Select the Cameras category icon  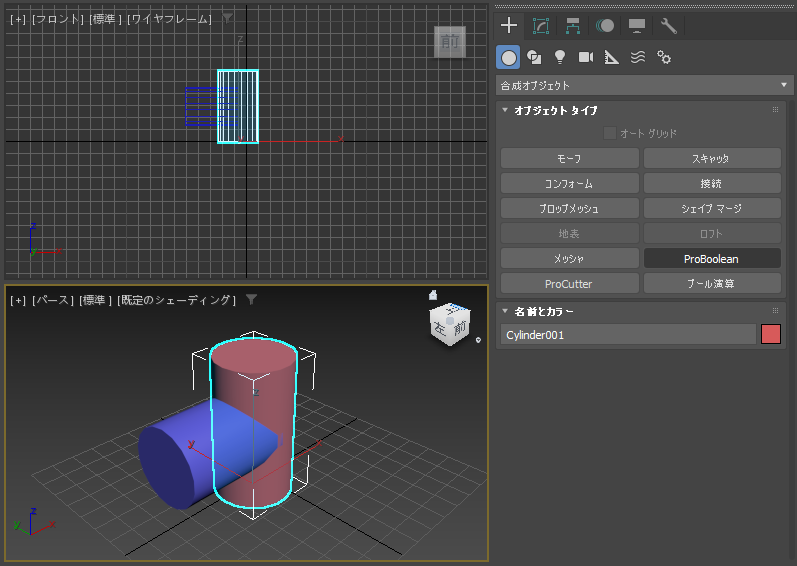[586, 57]
